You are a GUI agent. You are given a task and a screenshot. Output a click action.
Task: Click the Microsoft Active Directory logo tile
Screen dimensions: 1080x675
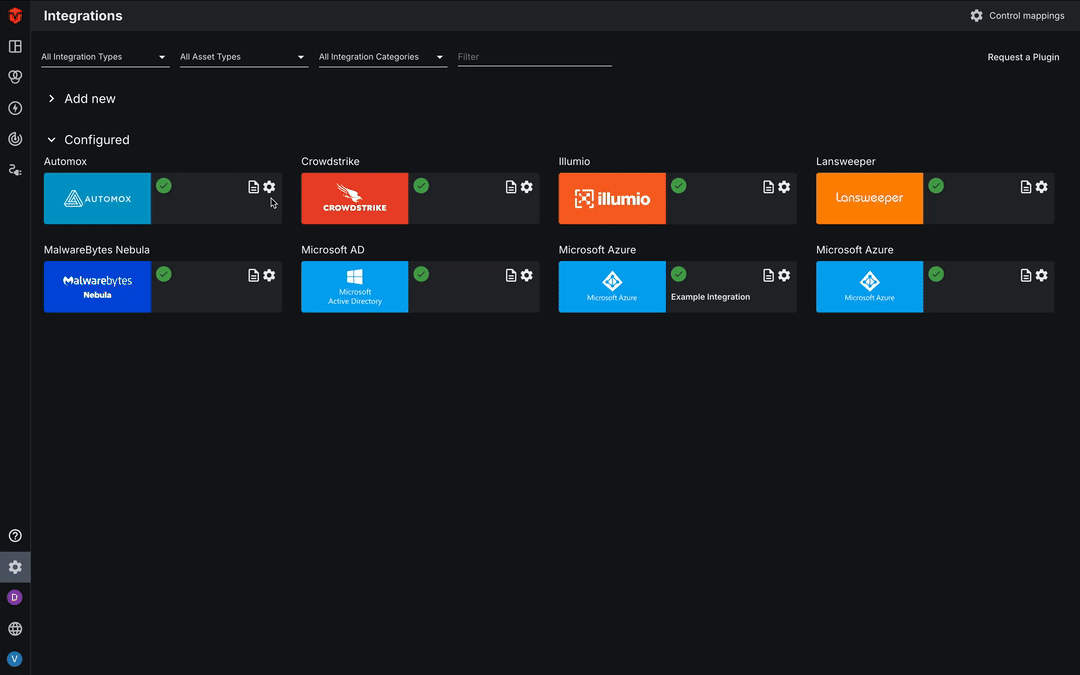(355, 287)
